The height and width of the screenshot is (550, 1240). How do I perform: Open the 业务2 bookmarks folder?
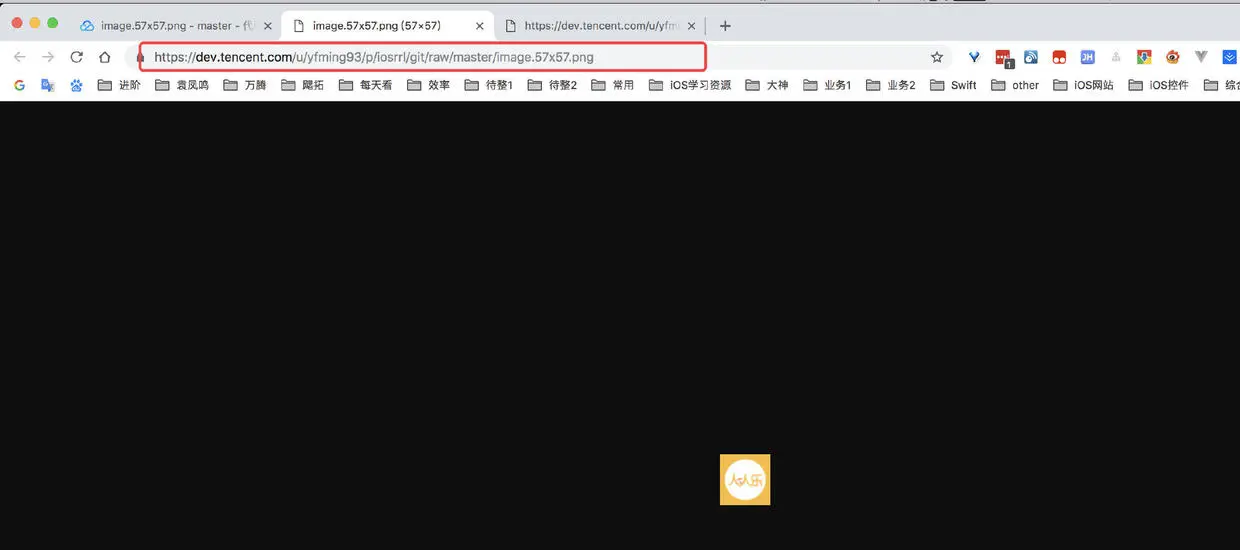click(x=891, y=85)
